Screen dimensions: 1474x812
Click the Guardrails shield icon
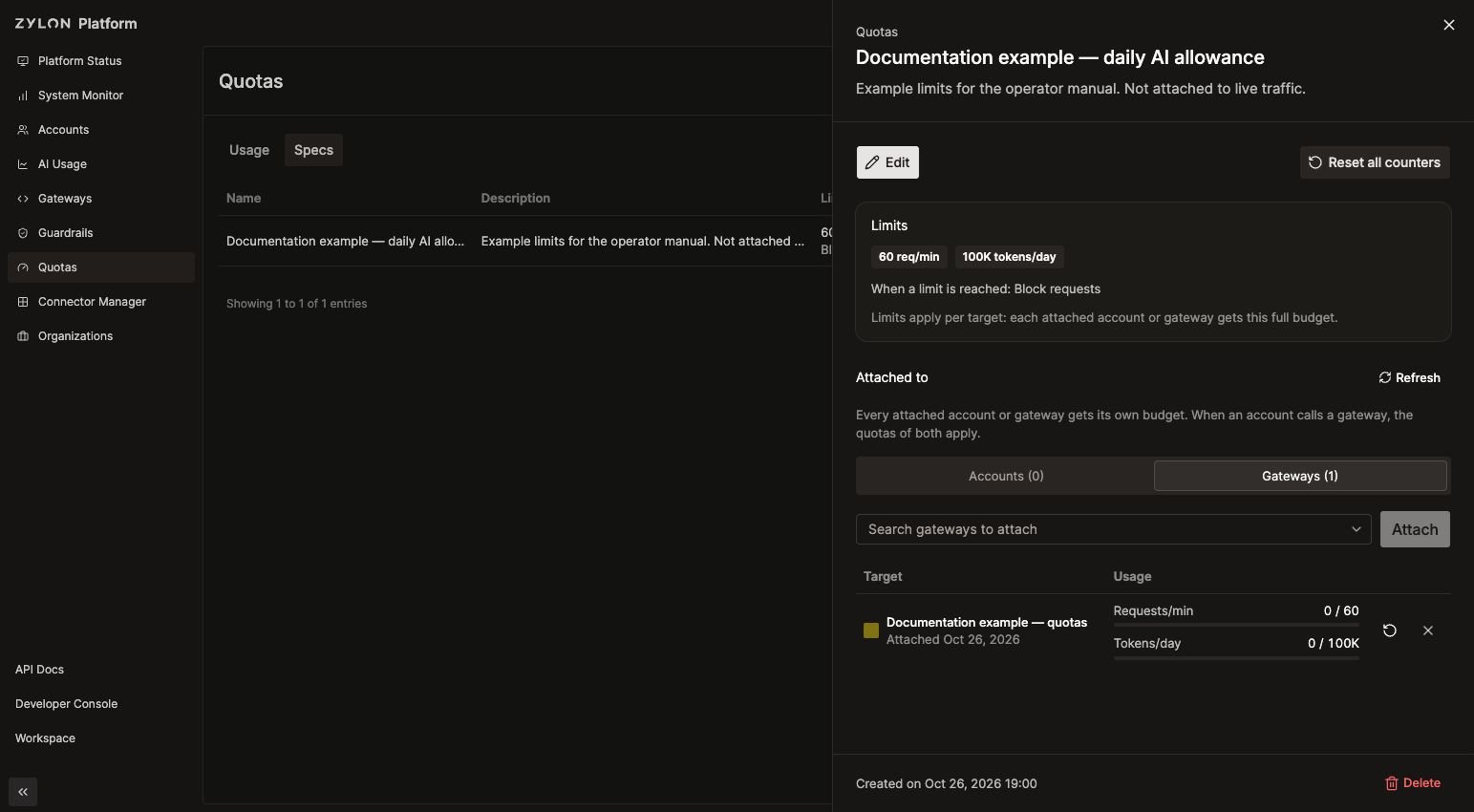23,233
